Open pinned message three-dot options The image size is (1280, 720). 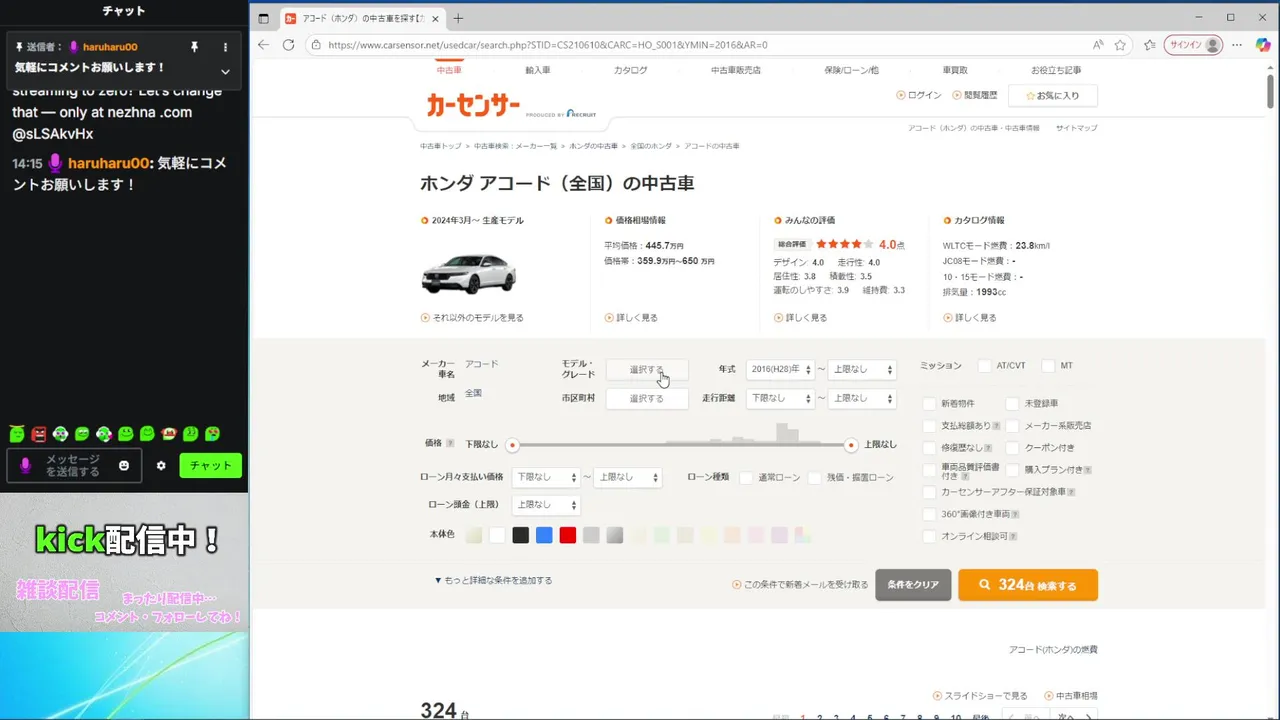(225, 47)
